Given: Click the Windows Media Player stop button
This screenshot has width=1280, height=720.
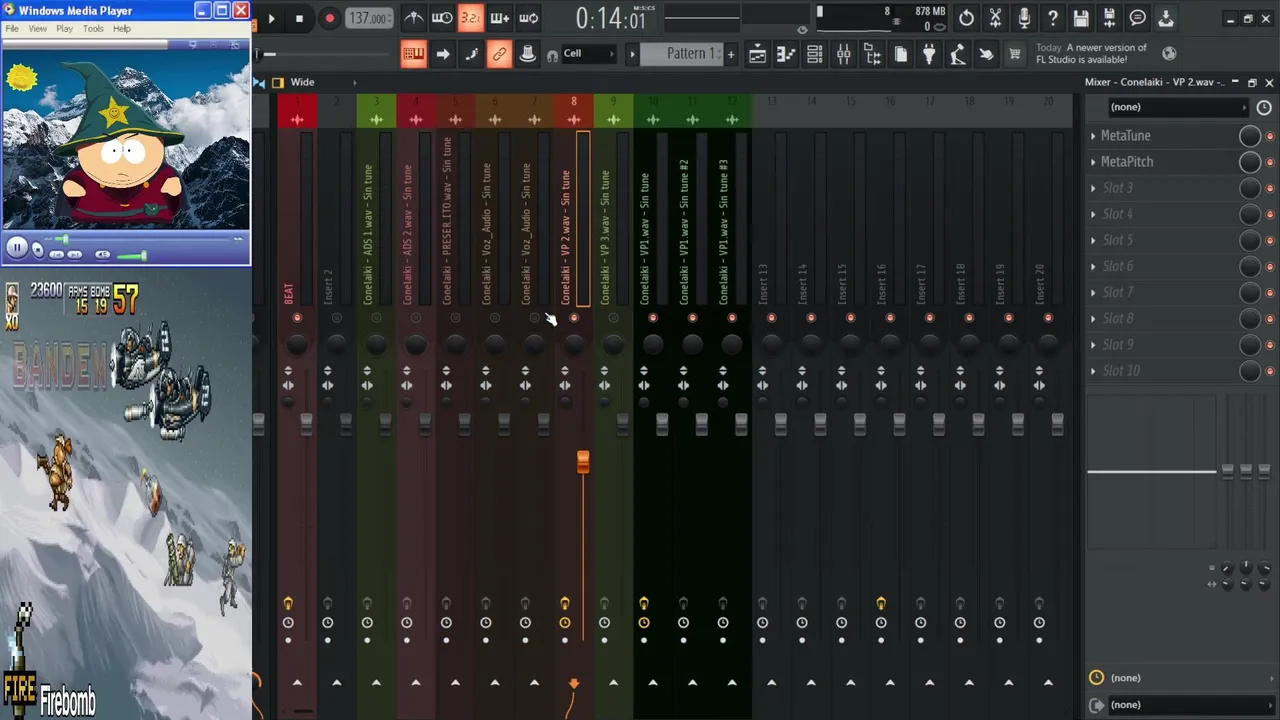Looking at the screenshot, I should point(37,249).
